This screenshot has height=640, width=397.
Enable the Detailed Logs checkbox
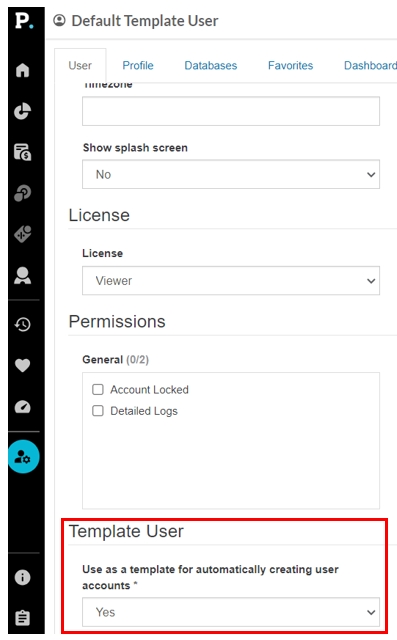point(98,411)
